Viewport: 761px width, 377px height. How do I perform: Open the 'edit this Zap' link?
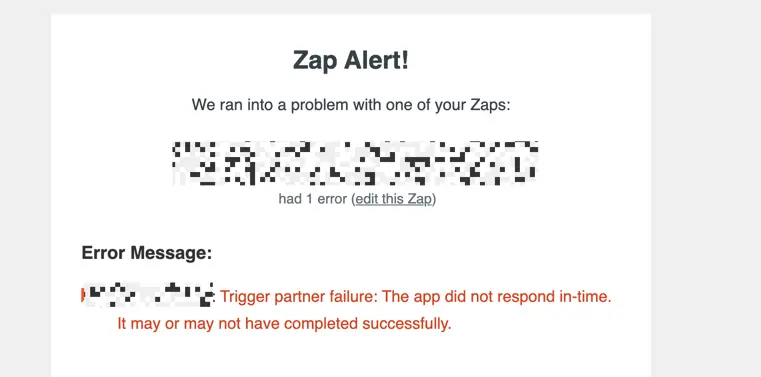click(x=393, y=199)
